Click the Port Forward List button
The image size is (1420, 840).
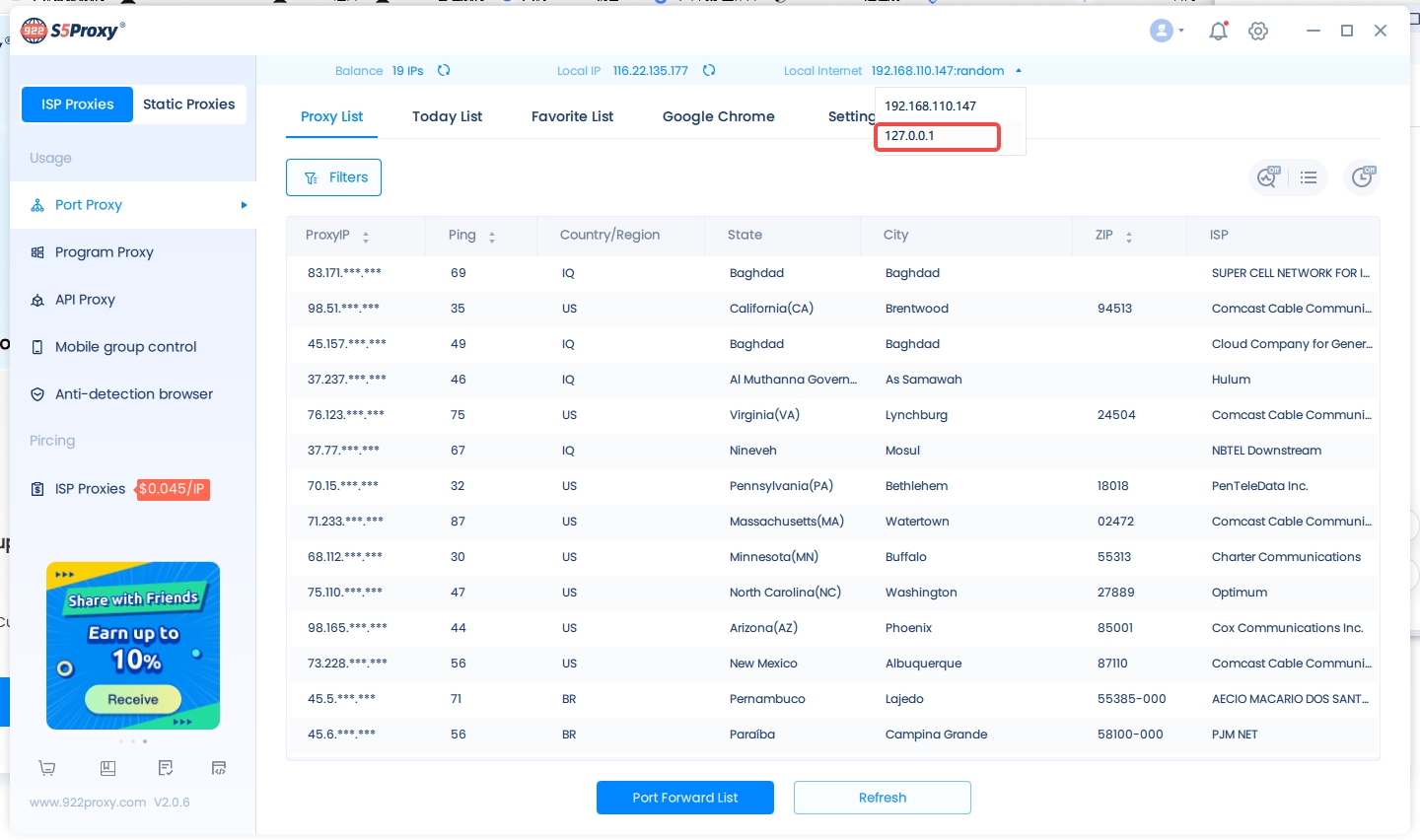(684, 798)
